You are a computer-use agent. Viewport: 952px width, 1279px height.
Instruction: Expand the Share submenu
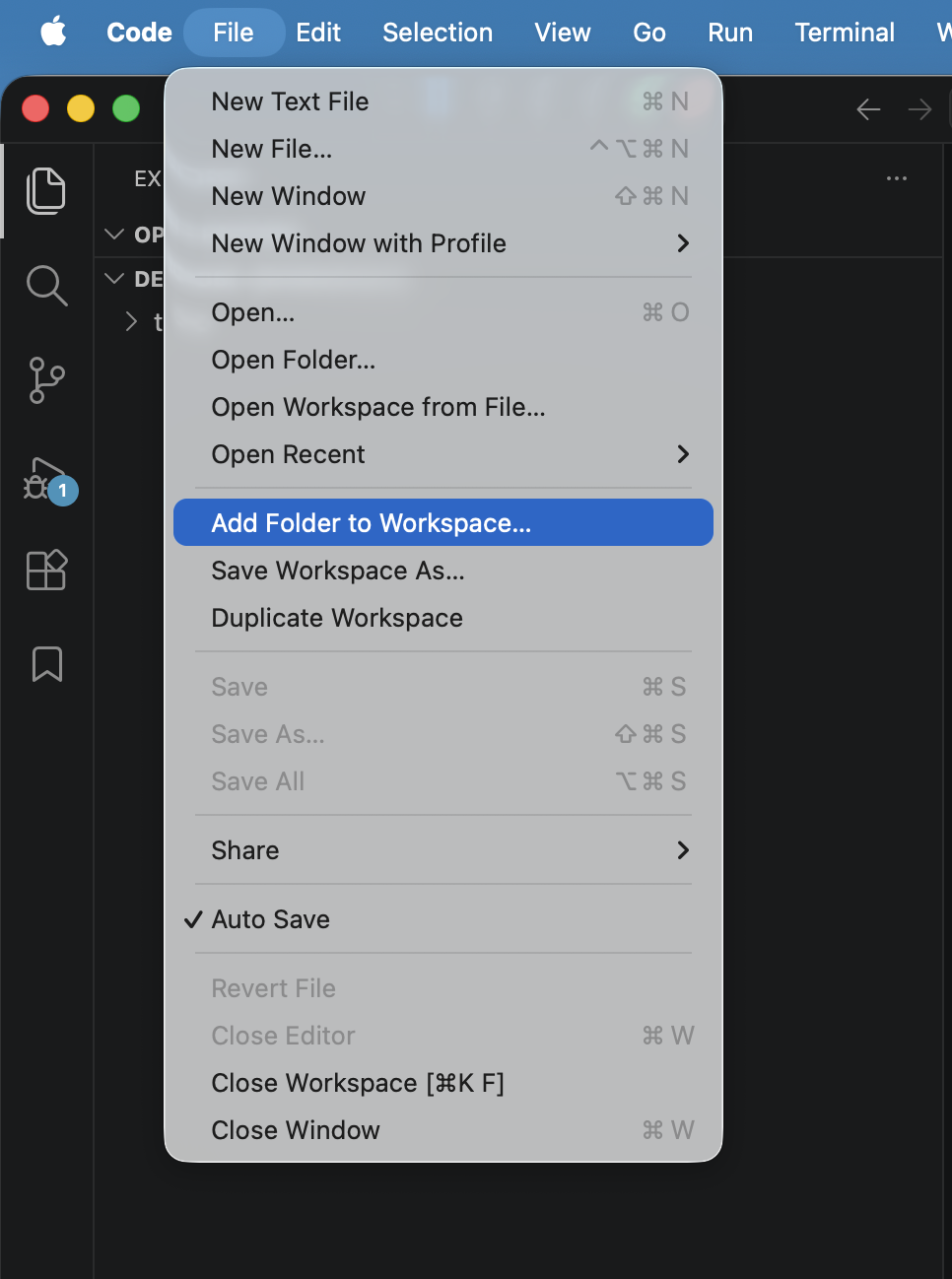pos(442,850)
